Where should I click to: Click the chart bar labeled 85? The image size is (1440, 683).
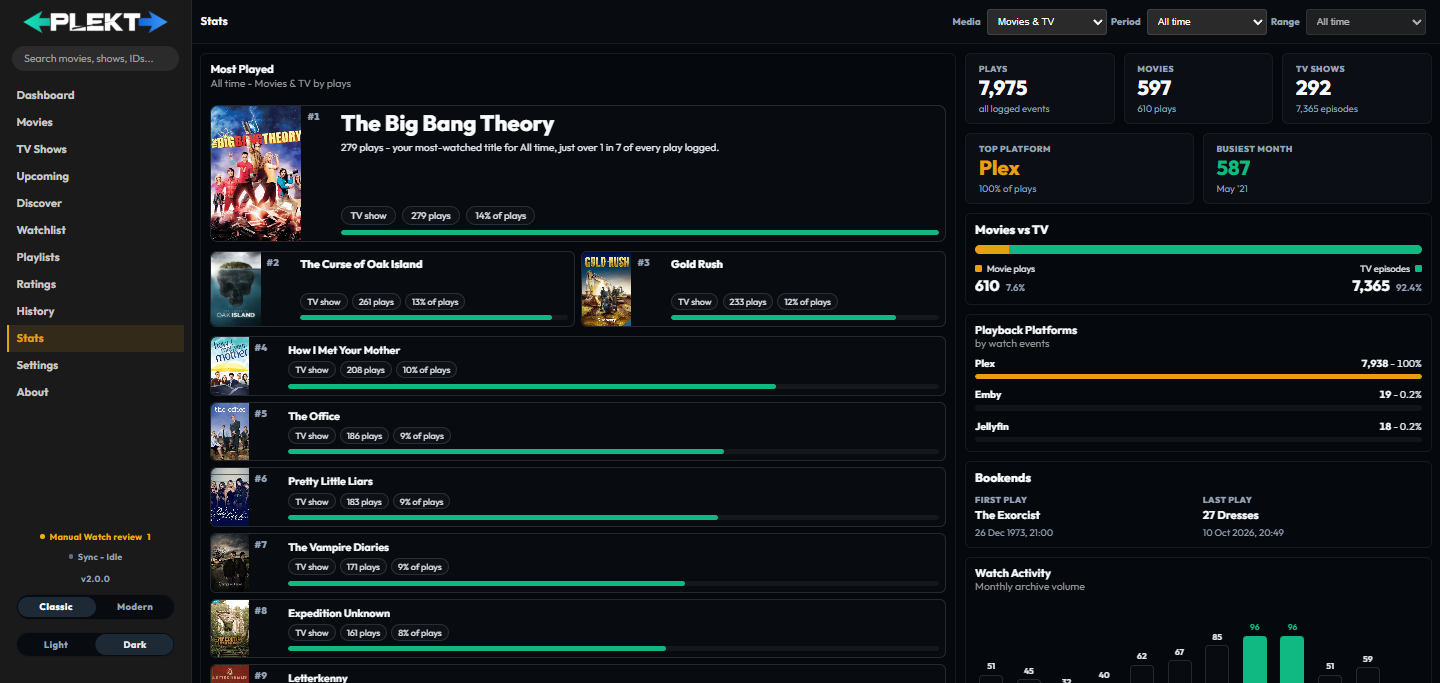[x=1217, y=664]
